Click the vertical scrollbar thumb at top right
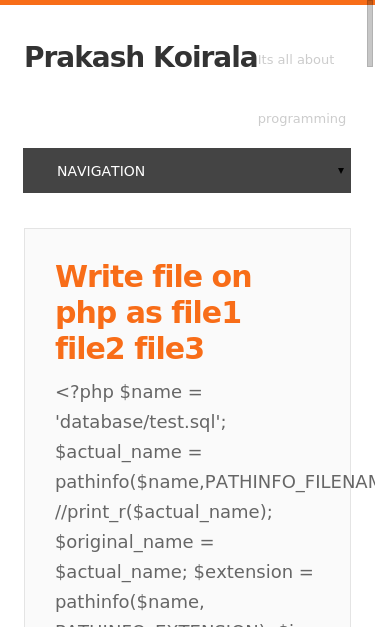Image resolution: width=375 pixels, height=627 pixels. point(370,34)
